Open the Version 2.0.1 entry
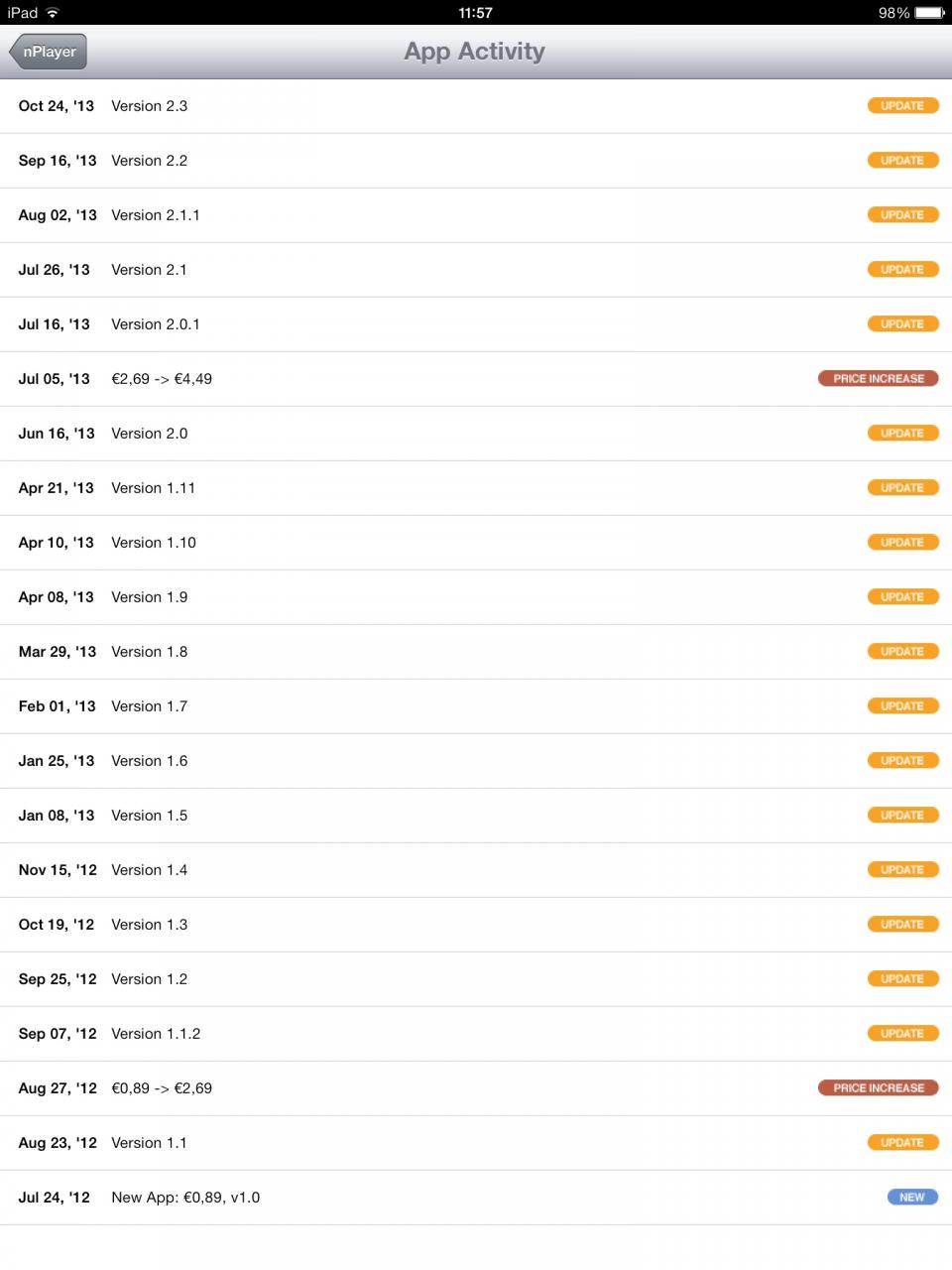952x1270 pixels. 476,324
